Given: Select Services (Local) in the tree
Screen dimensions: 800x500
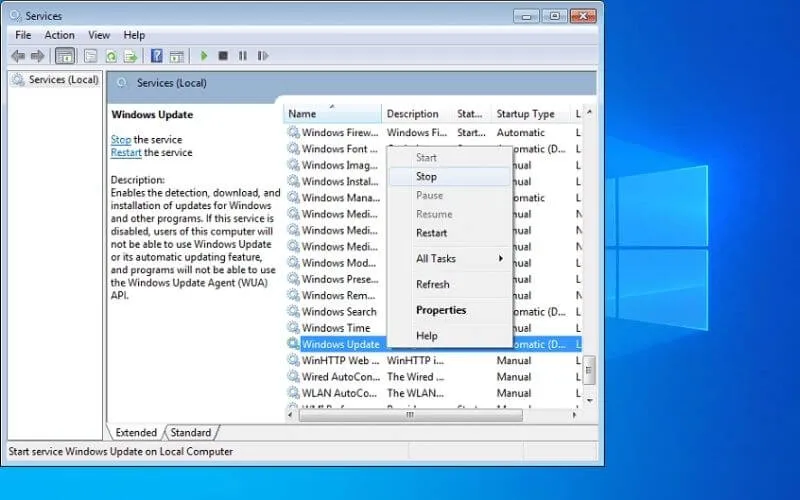Looking at the screenshot, I should click(62, 80).
